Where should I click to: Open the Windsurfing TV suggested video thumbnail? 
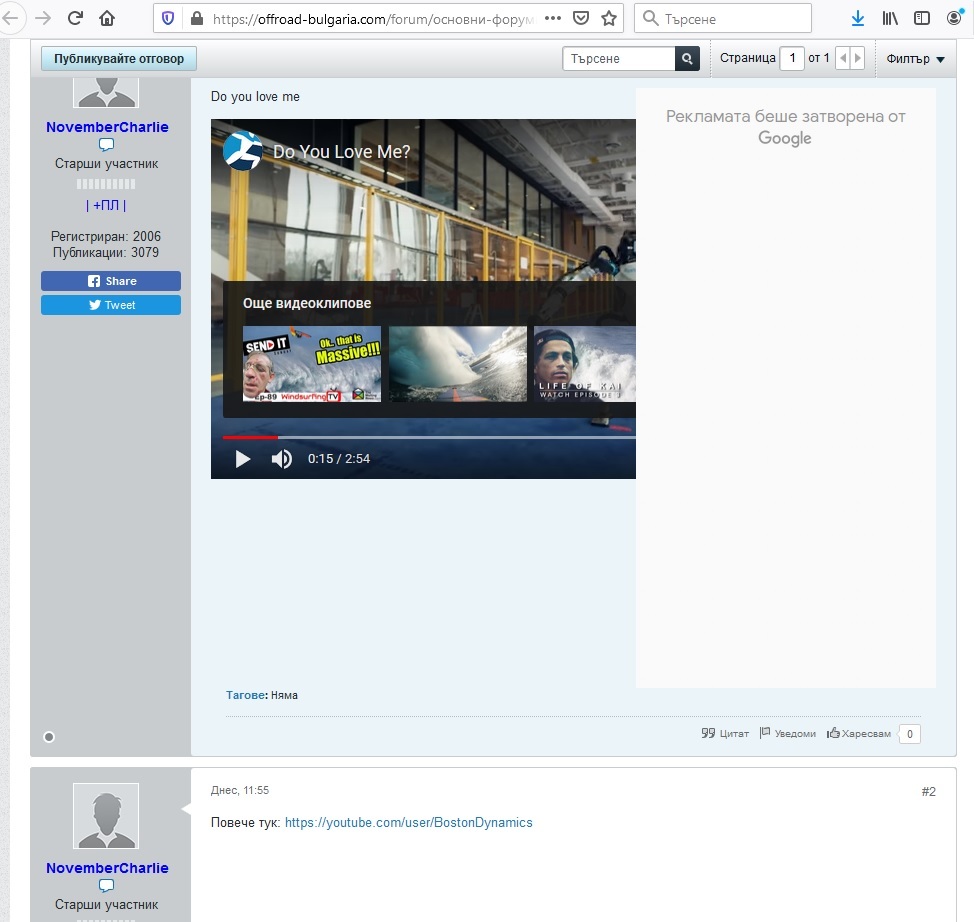(312, 364)
